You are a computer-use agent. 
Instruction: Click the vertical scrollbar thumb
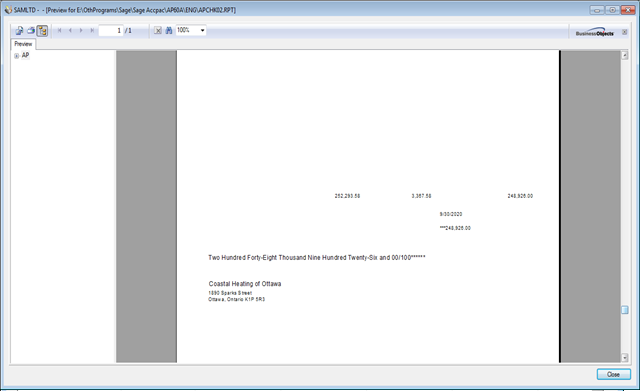click(625, 310)
